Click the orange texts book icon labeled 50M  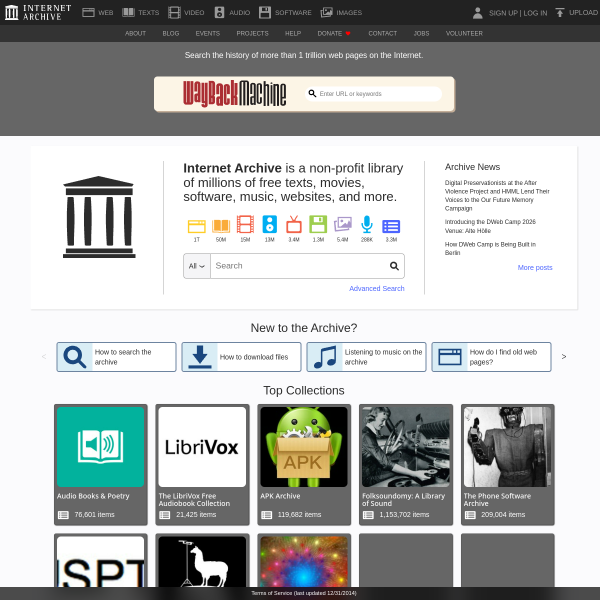point(221,226)
